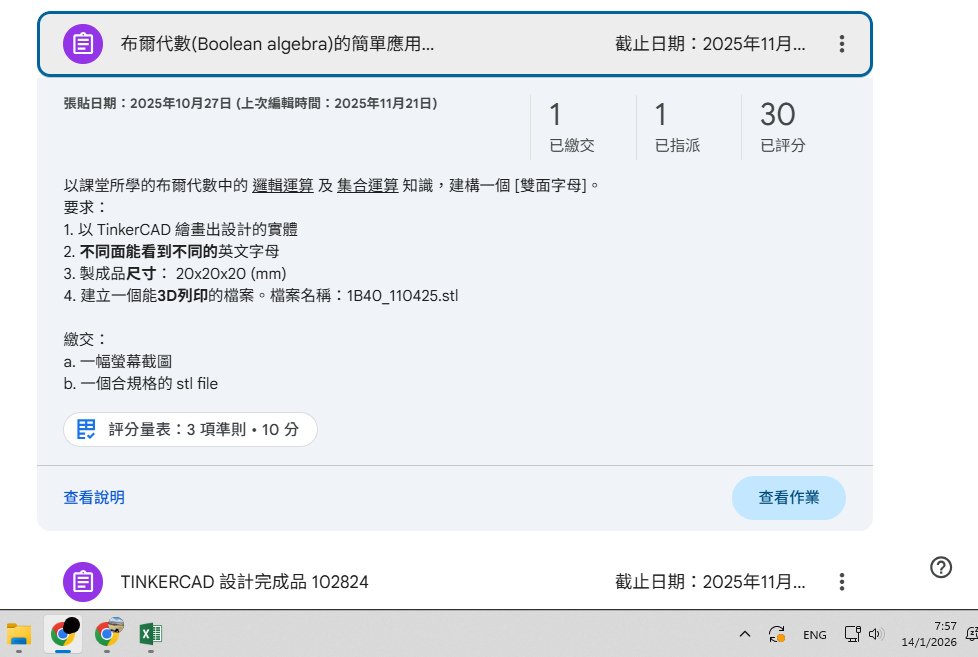
Task: Switch to the second Chrome profile window
Action: pos(107,633)
